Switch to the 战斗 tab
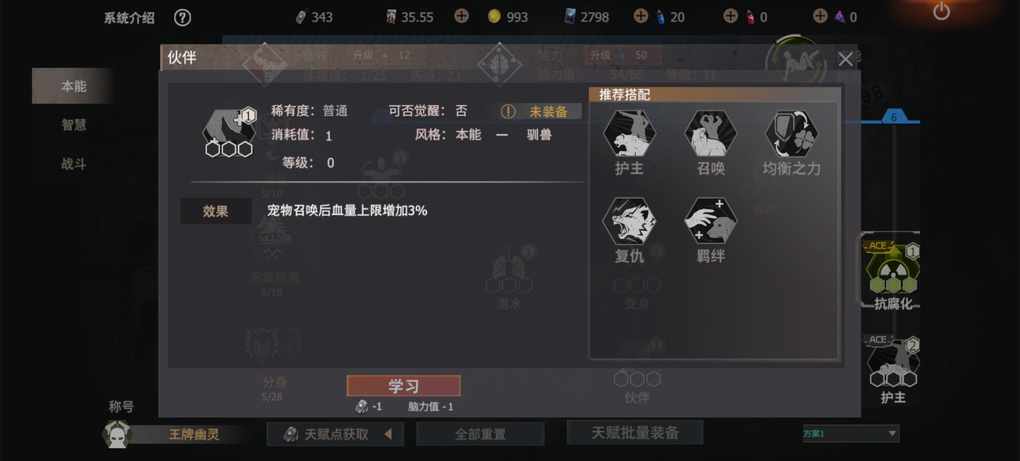This screenshot has height=461, width=1020. point(74,164)
